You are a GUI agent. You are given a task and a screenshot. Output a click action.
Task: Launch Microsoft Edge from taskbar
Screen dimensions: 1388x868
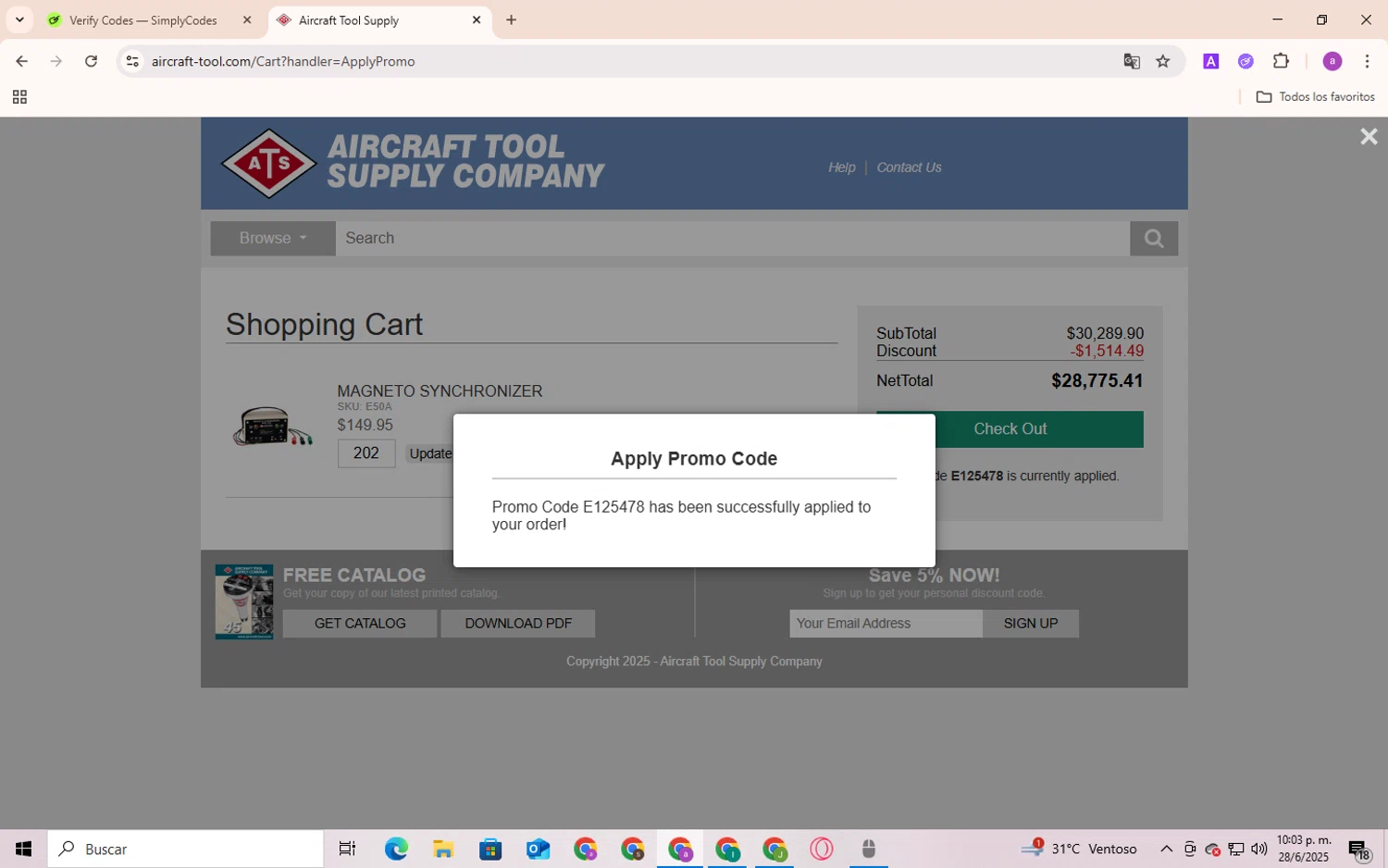[396, 849]
